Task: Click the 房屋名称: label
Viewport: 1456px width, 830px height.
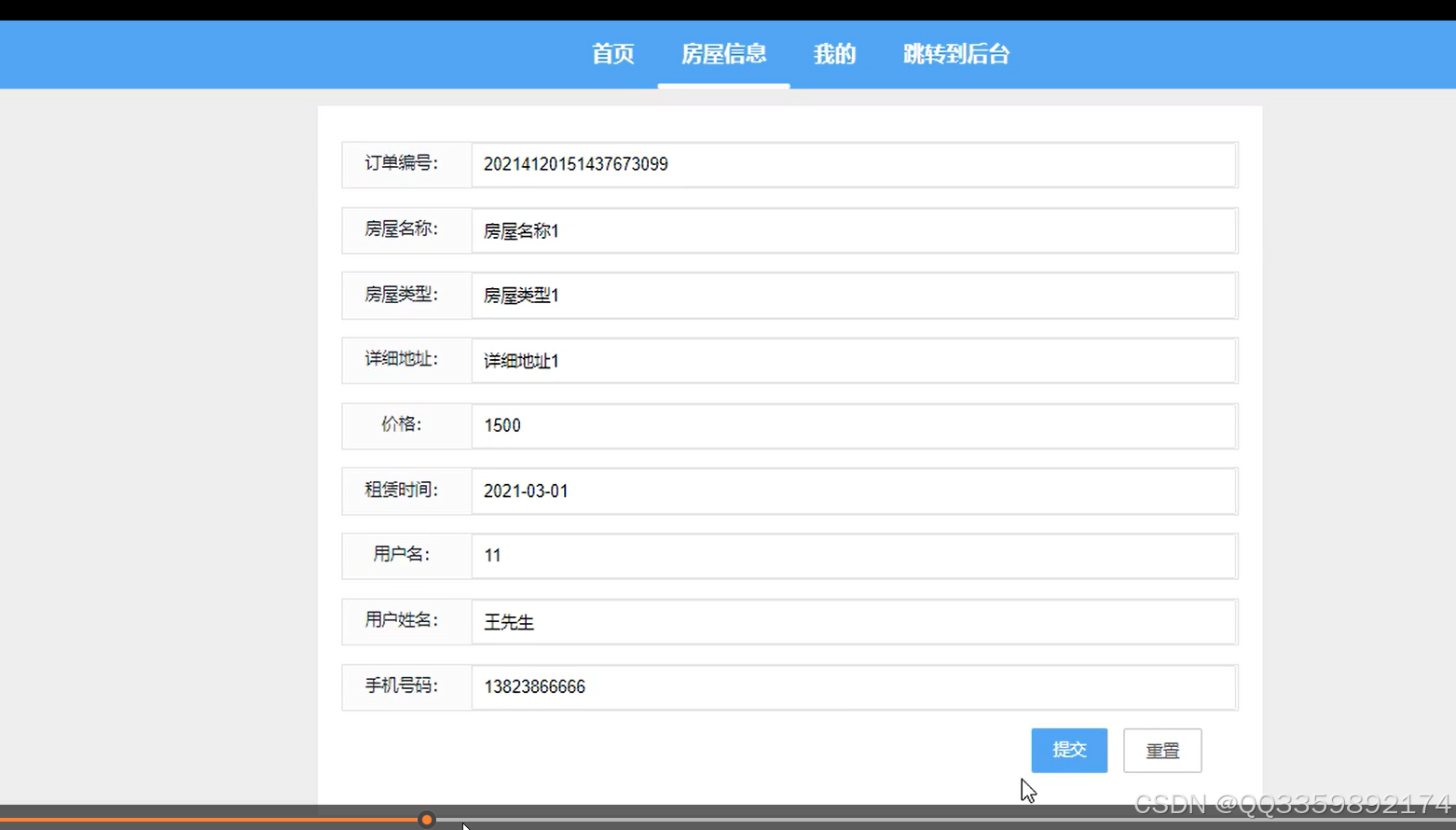Action: click(x=402, y=228)
